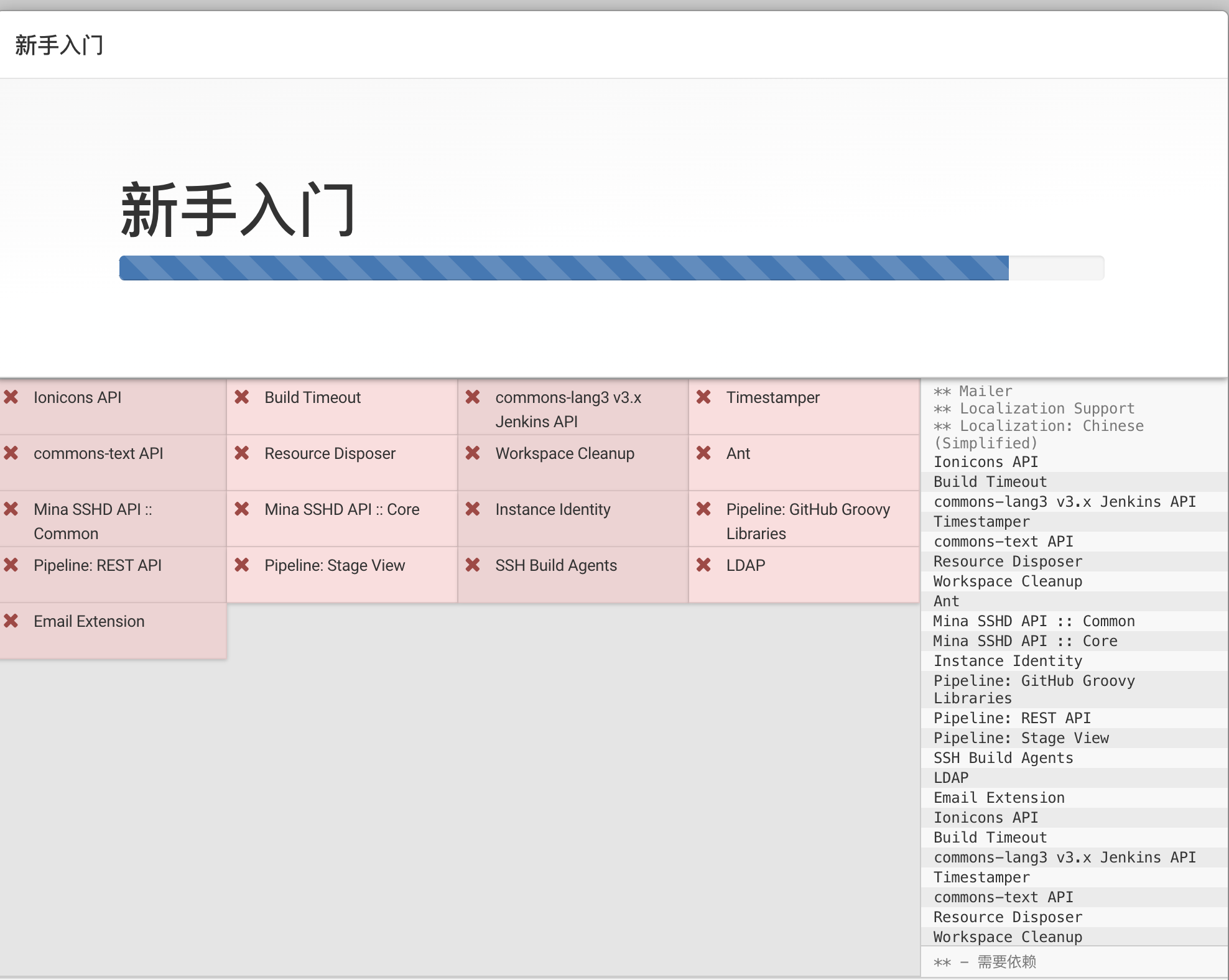
Task: Click the red X for Email Extension
Action: (11, 621)
